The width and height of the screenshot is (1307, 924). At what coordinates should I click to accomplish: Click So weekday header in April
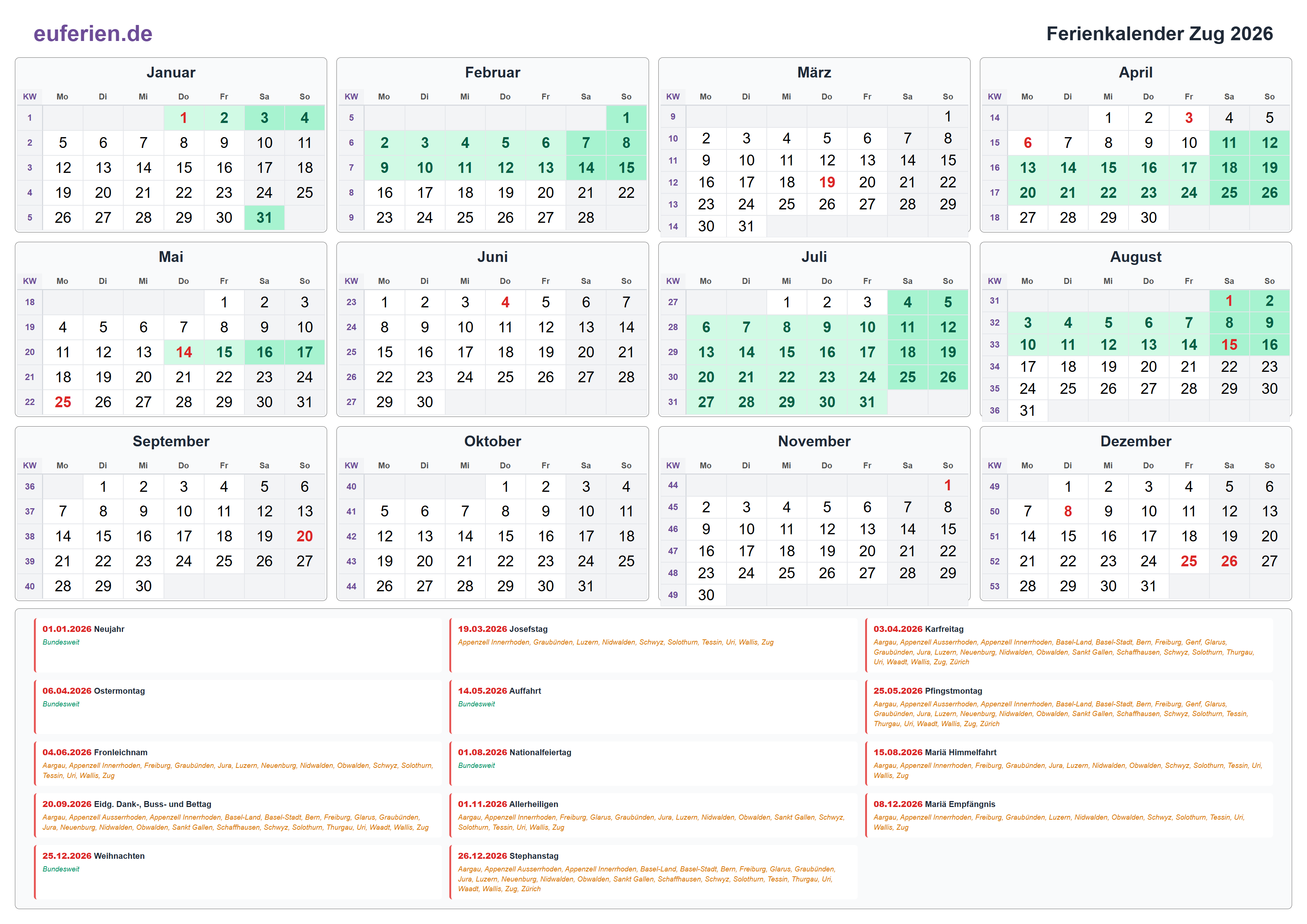click(x=1269, y=97)
